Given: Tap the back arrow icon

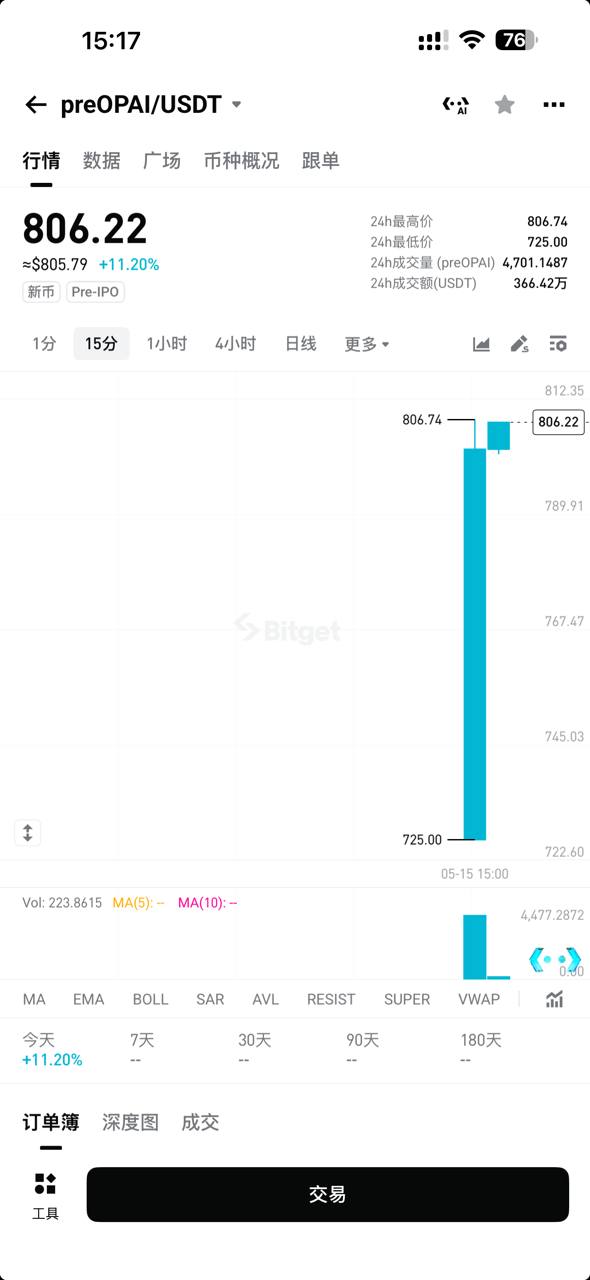Looking at the screenshot, I should [36, 105].
